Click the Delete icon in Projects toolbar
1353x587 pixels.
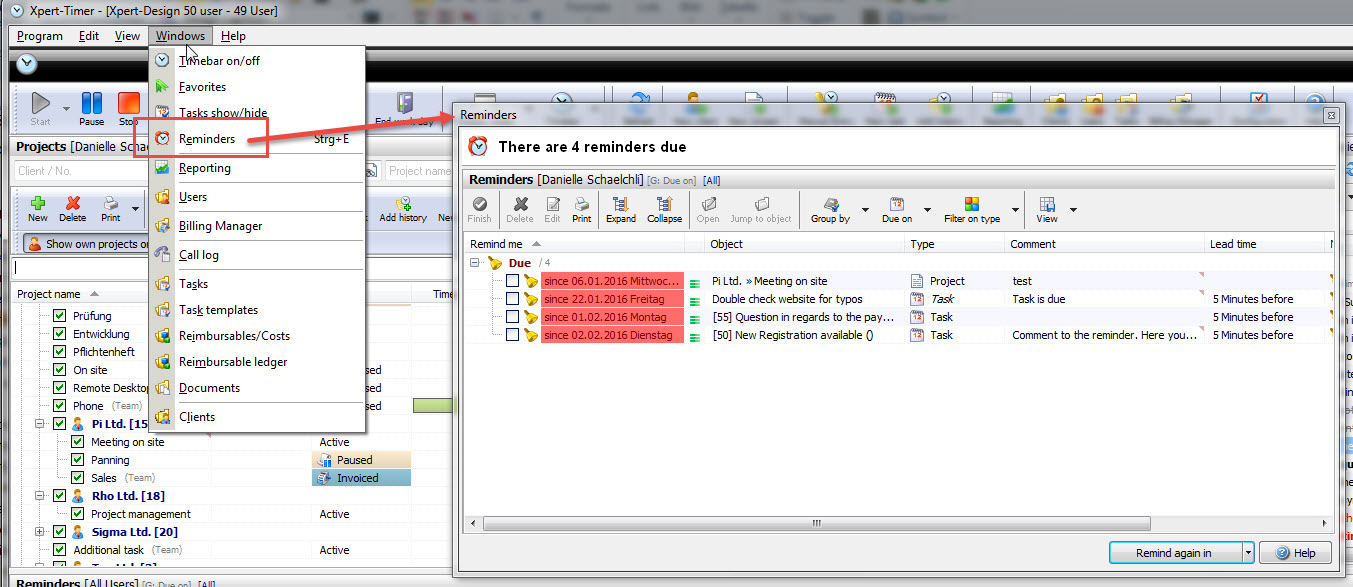click(72, 208)
